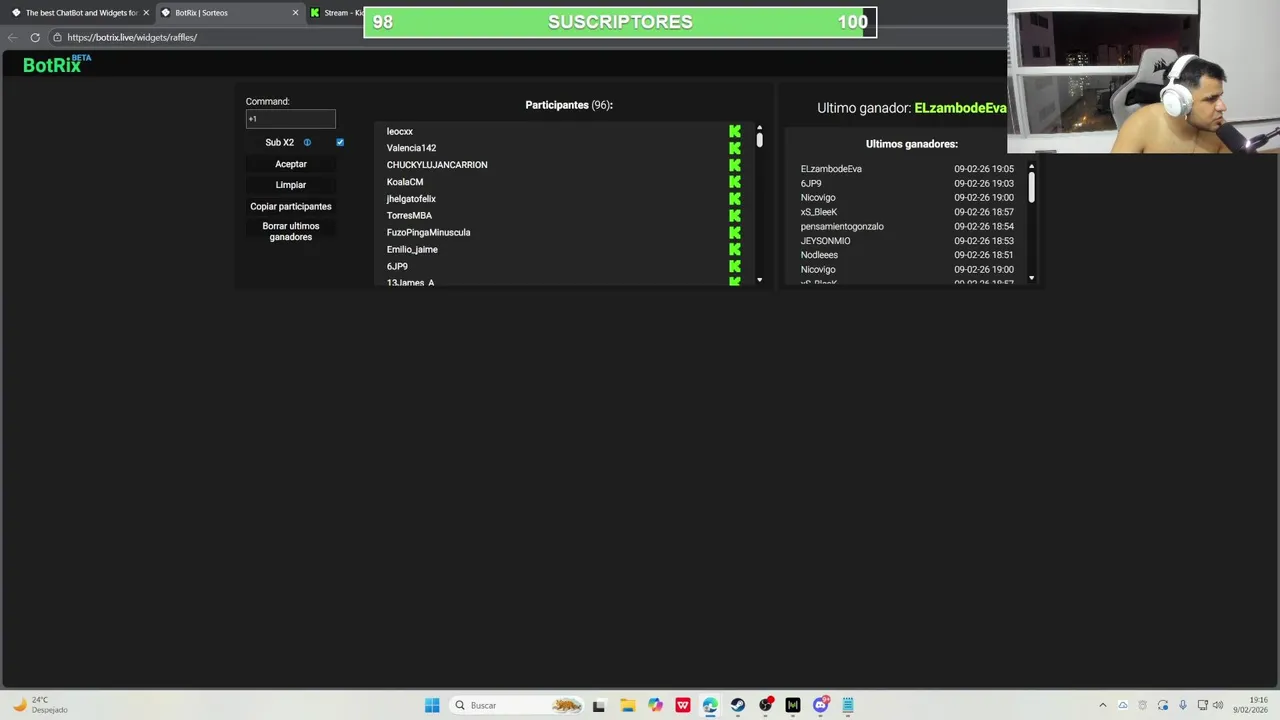Open the Windows Start menu
This screenshot has height=720, width=1280.
pos(432,705)
